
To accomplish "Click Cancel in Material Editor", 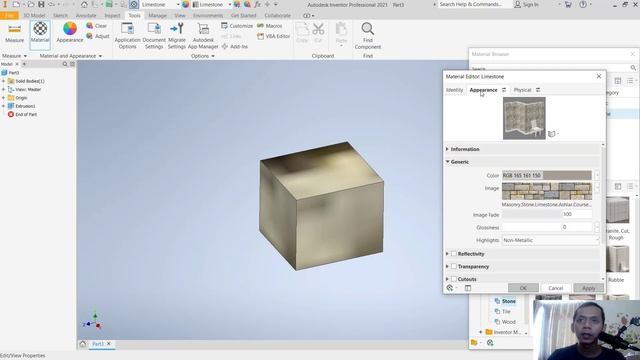I will [x=556, y=288].
